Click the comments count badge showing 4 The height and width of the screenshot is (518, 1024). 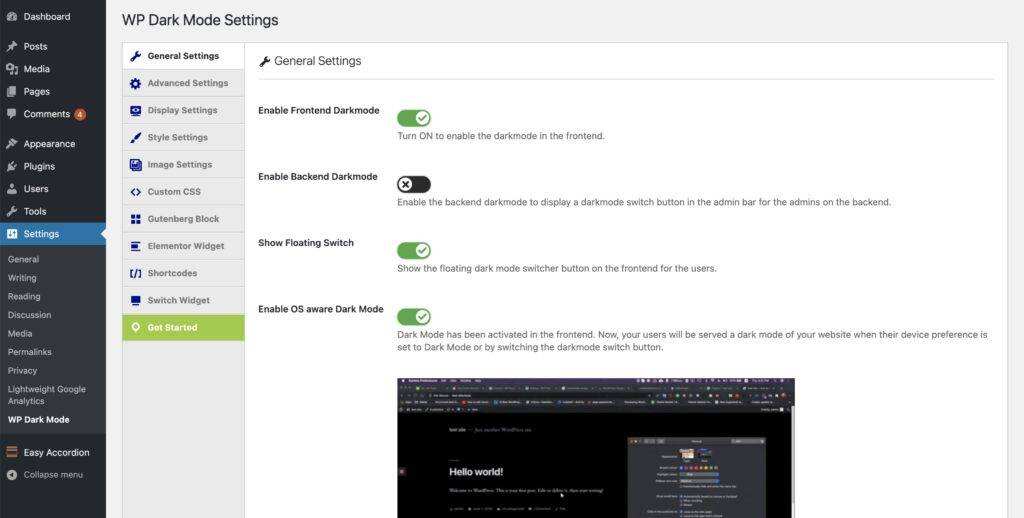click(x=80, y=114)
